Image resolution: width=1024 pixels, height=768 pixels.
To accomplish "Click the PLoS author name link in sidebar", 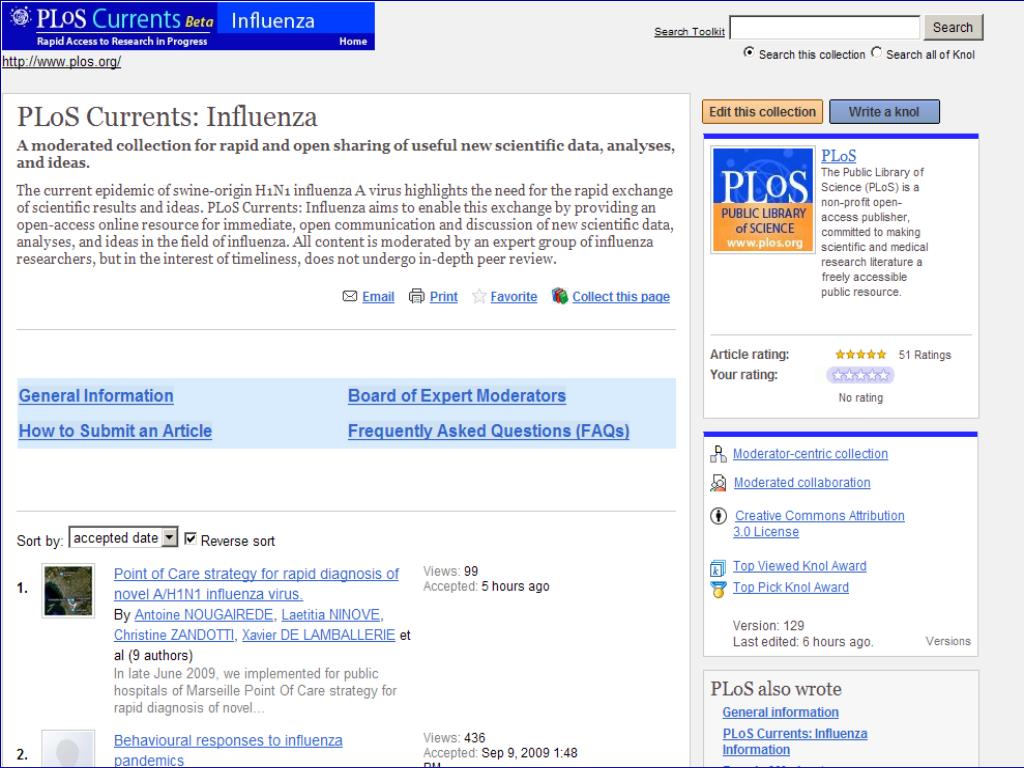I will click(x=839, y=155).
